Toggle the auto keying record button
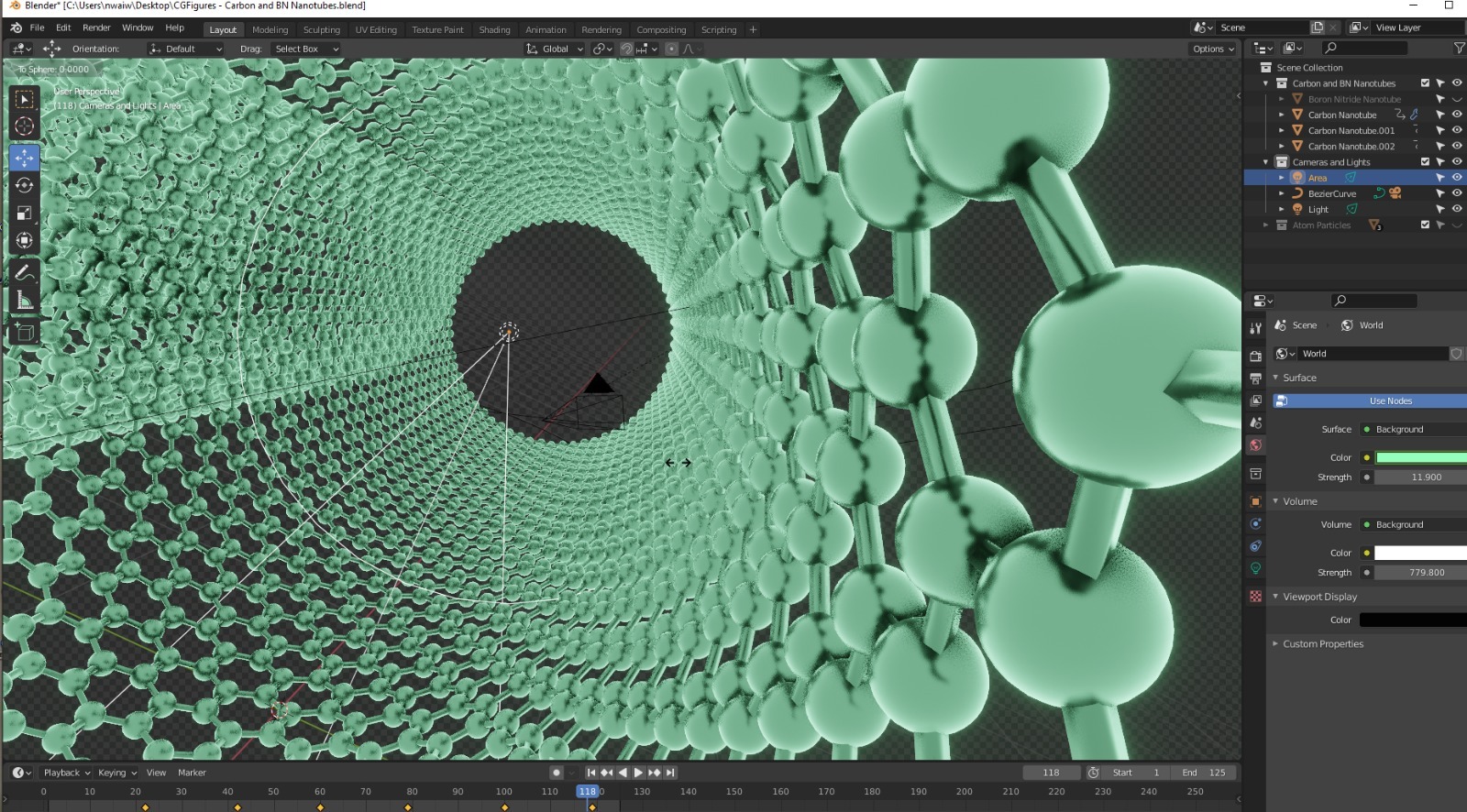 point(556,773)
